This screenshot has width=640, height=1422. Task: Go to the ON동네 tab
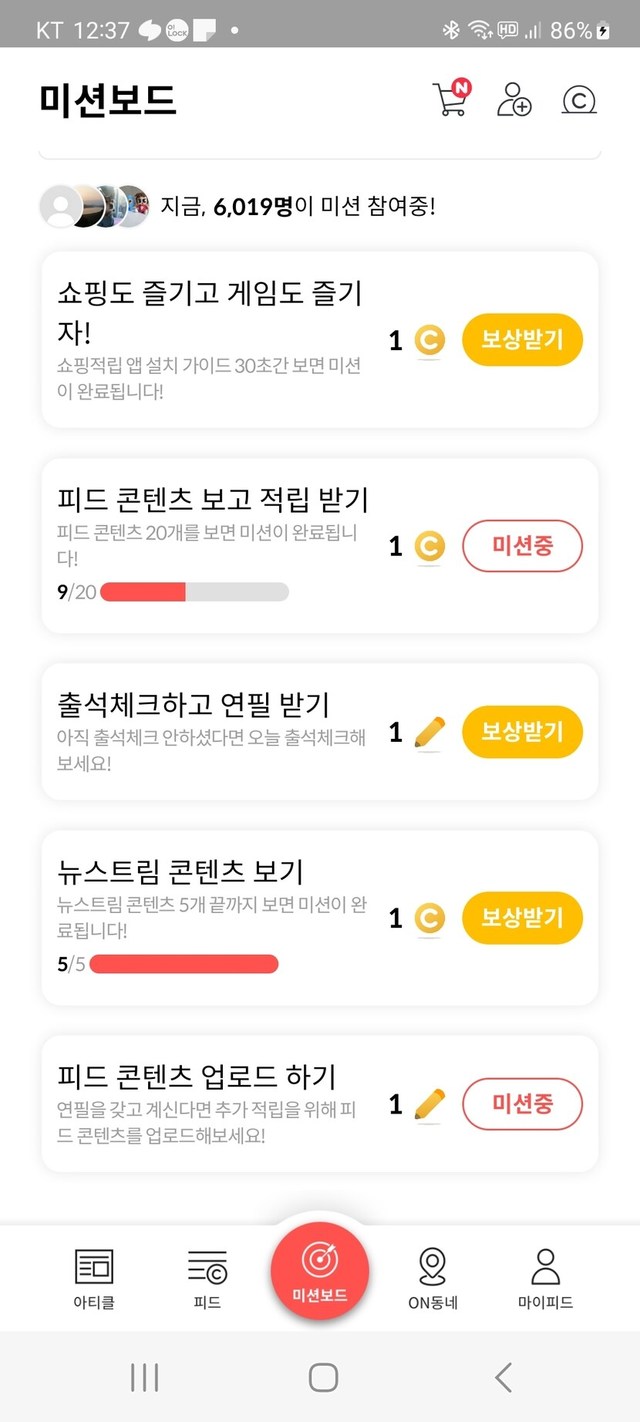pos(433,1277)
